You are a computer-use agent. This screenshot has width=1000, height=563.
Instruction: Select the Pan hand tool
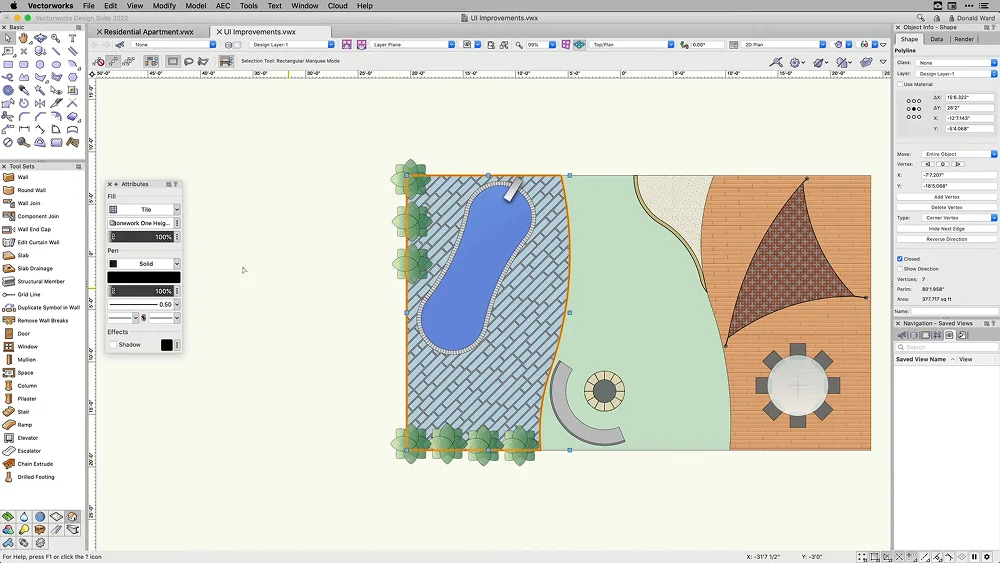tap(24, 39)
